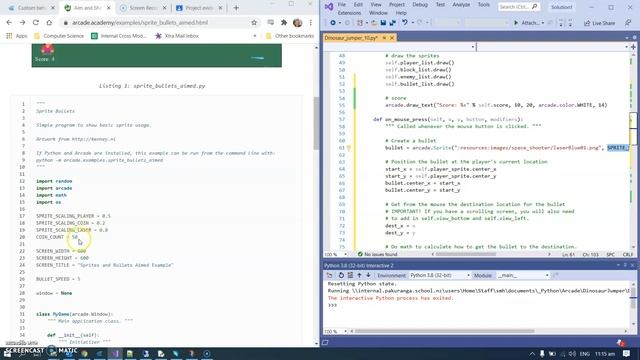This screenshot has width=640, height=360.
Task: Open a new Chrome tab
Action: point(236,8)
